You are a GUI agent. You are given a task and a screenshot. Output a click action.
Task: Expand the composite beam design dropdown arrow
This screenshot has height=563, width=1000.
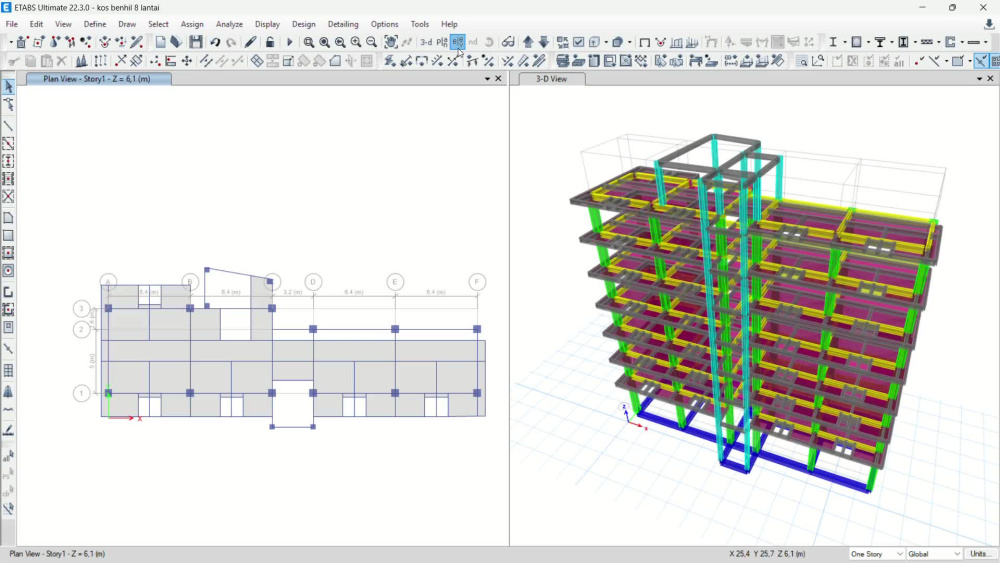[892, 42]
